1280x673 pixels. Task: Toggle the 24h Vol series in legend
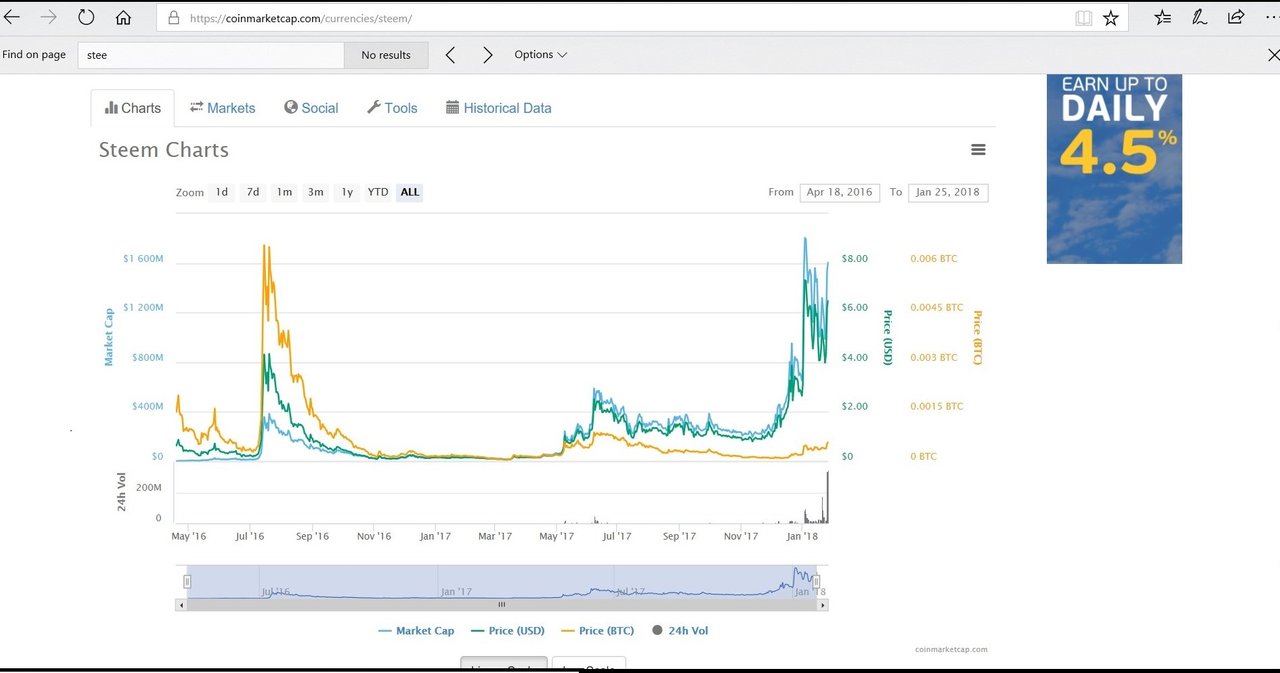pyautogui.click(x=680, y=631)
